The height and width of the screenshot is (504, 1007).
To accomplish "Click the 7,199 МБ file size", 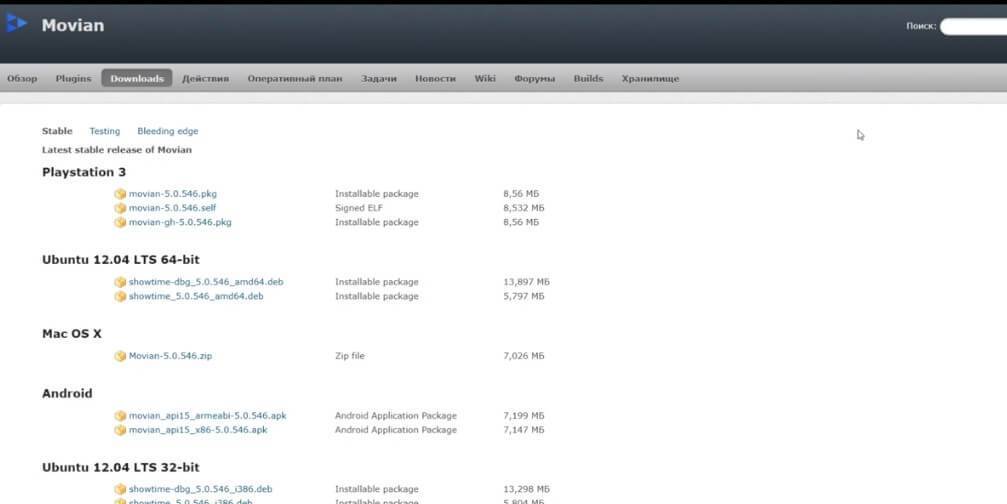I will 524,415.
